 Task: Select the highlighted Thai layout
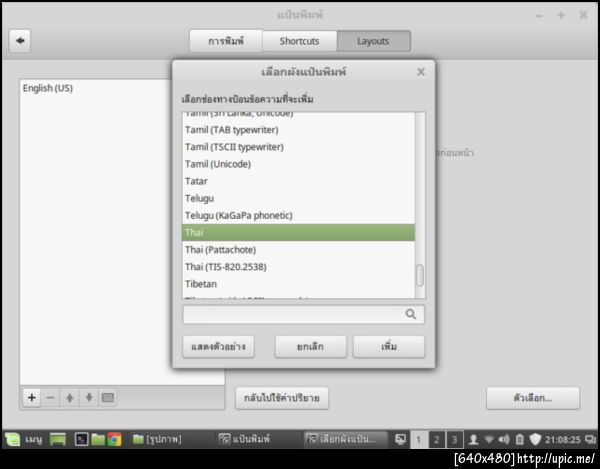[298, 233]
